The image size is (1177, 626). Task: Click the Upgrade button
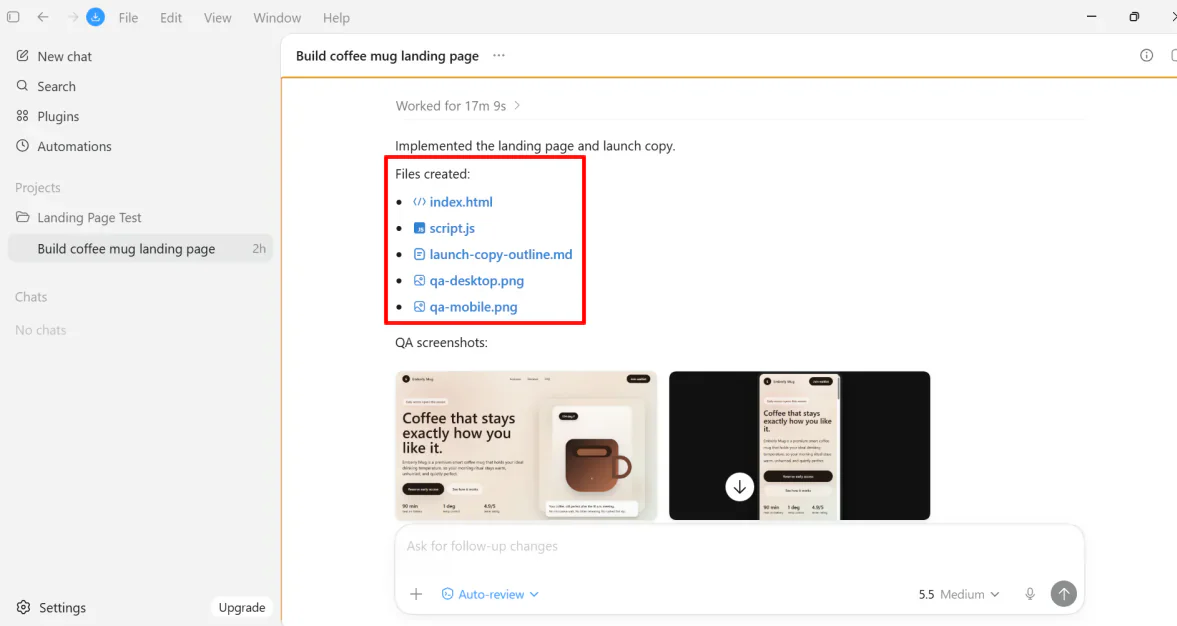[x=242, y=607]
